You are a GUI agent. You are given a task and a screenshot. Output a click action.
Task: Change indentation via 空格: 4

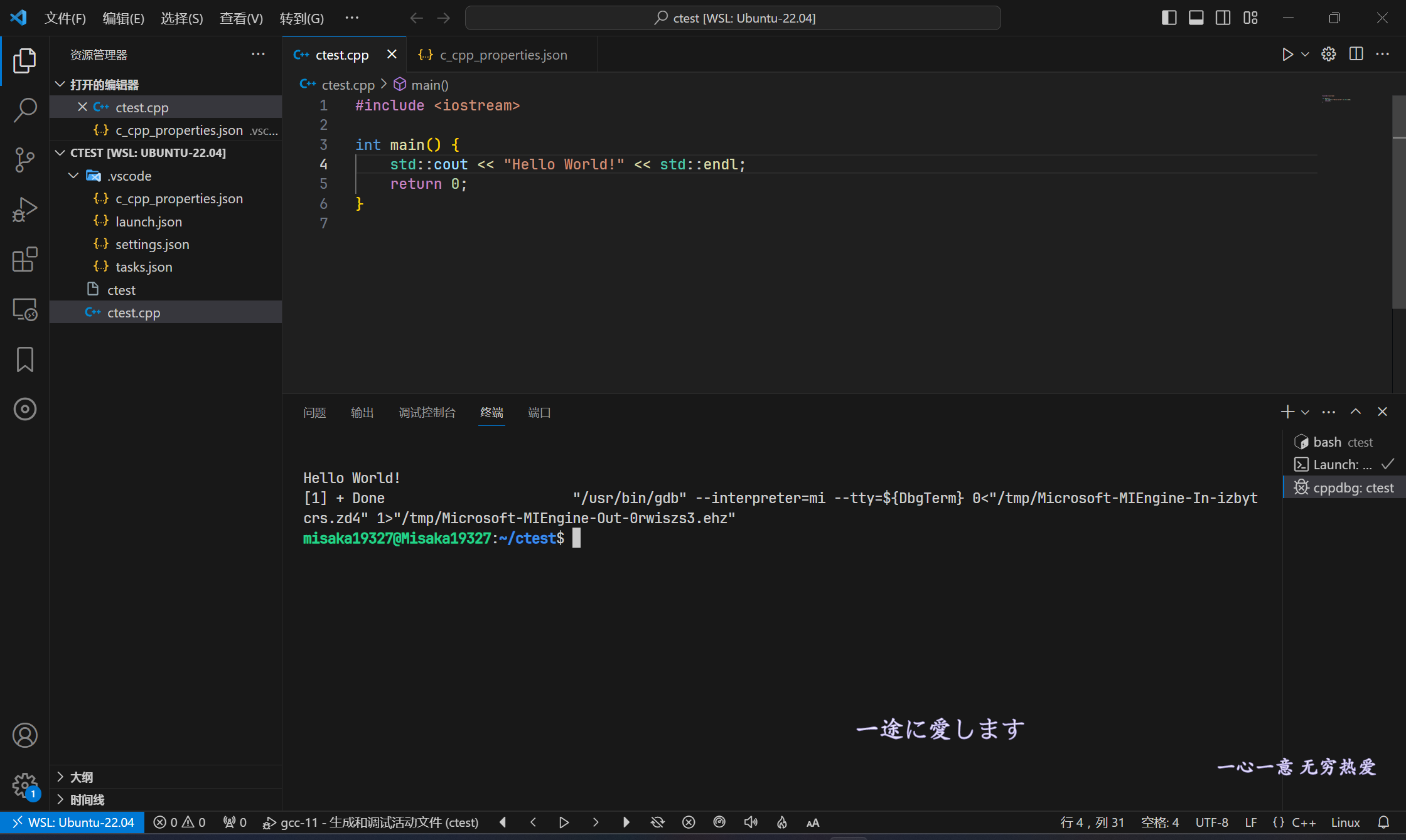coord(1160,822)
